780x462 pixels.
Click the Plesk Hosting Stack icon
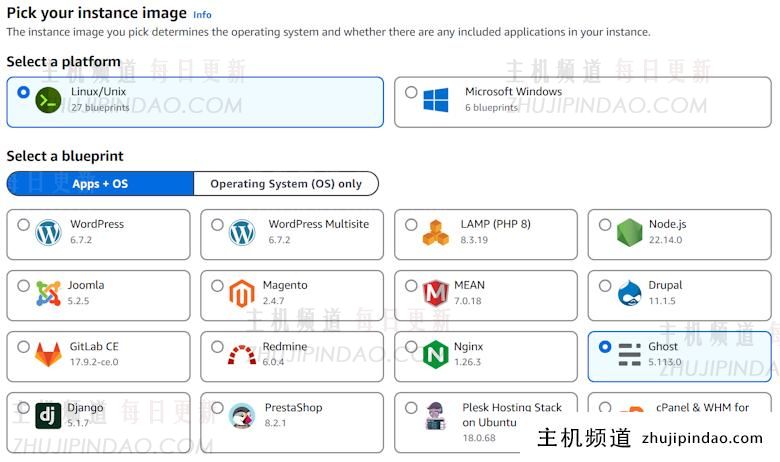(x=436, y=416)
